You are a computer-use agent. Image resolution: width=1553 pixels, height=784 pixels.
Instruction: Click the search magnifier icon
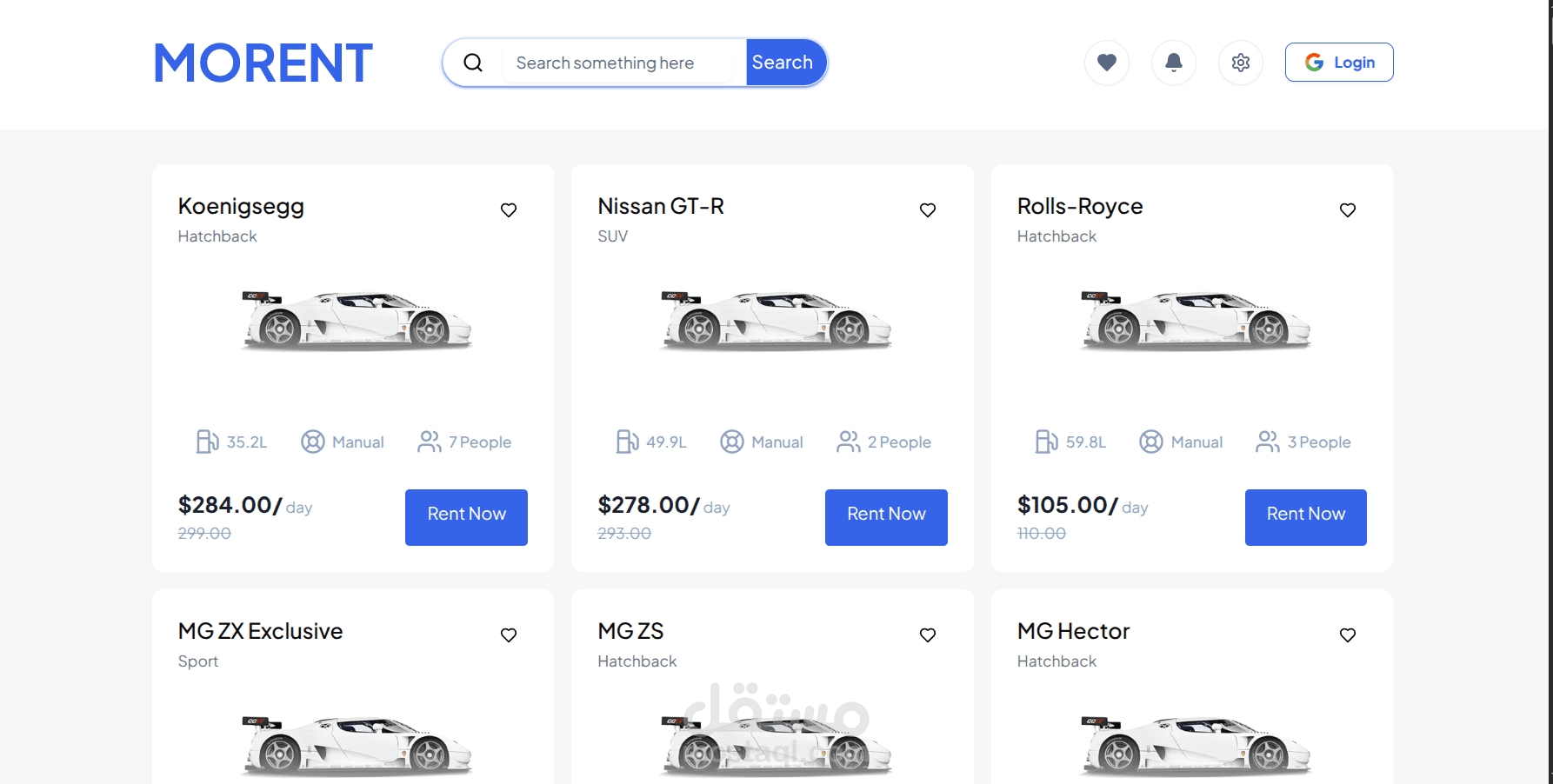click(473, 63)
